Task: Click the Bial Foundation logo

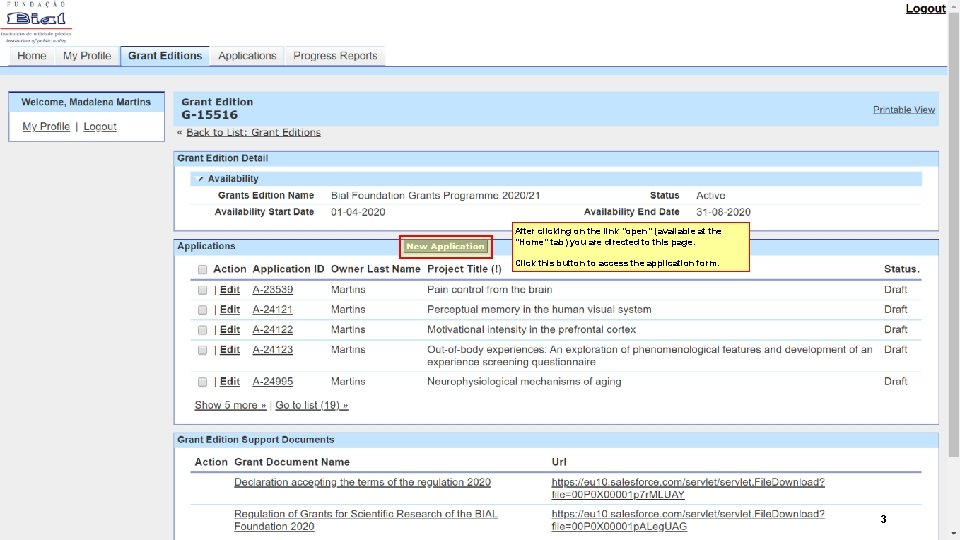Action: 36,22
